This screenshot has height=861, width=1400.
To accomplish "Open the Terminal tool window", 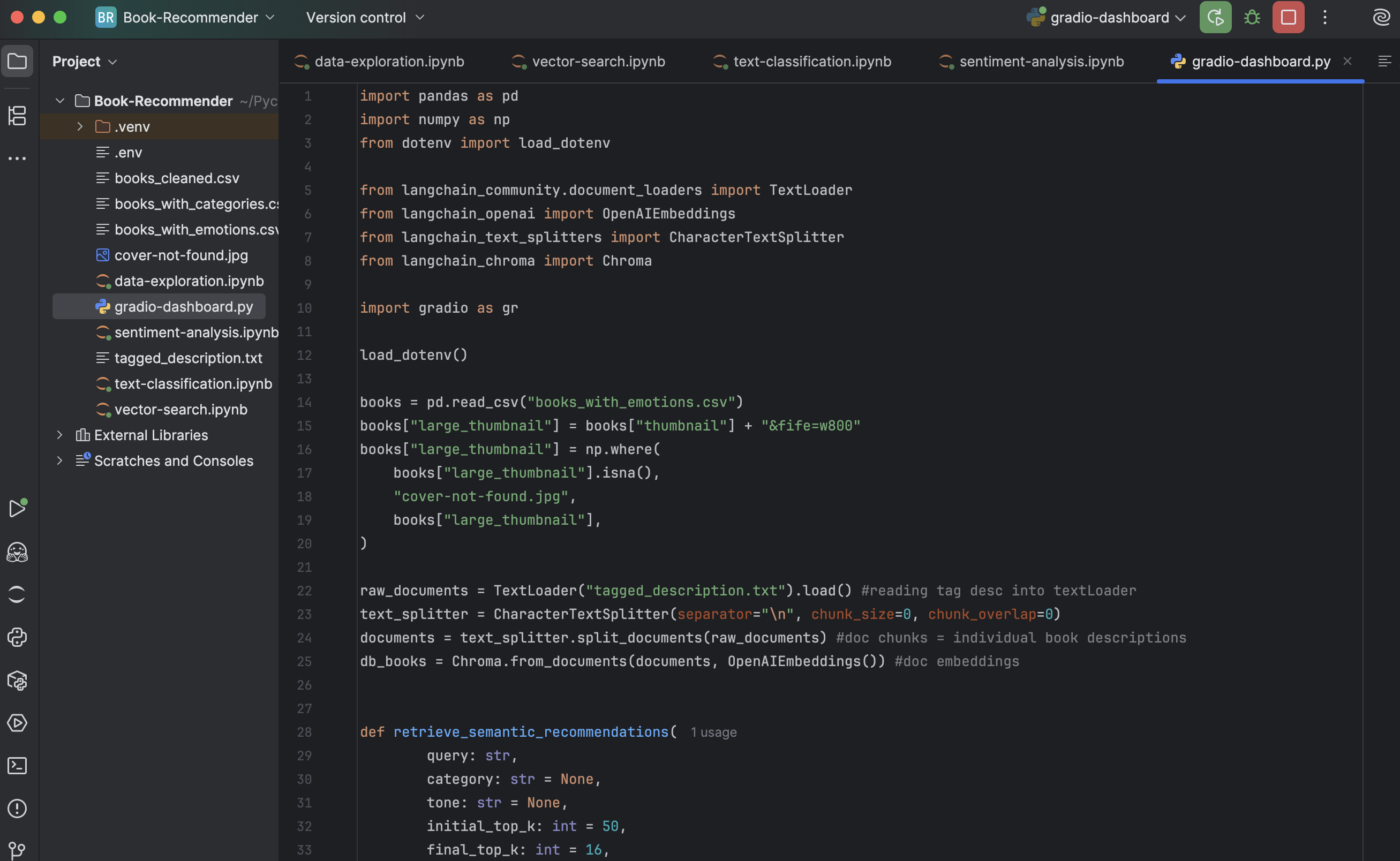I will (17, 766).
